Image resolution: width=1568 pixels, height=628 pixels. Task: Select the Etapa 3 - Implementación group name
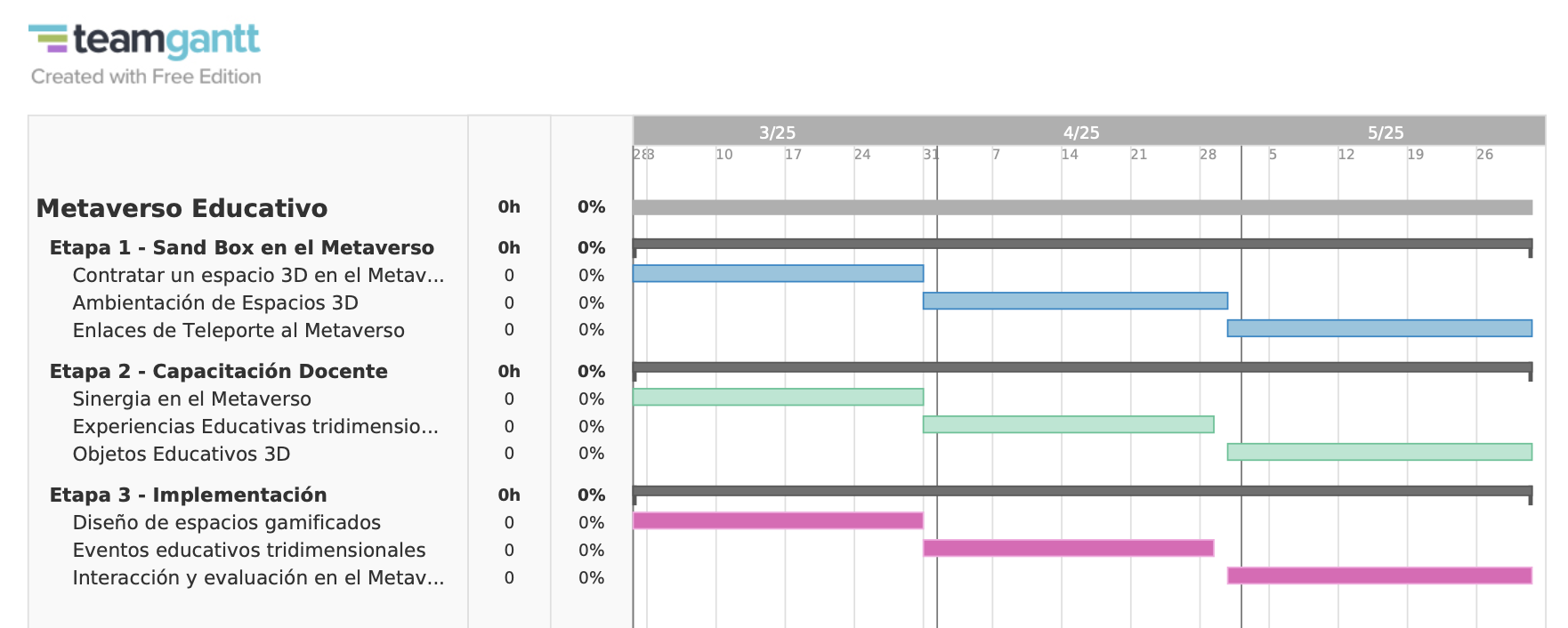[x=188, y=495]
